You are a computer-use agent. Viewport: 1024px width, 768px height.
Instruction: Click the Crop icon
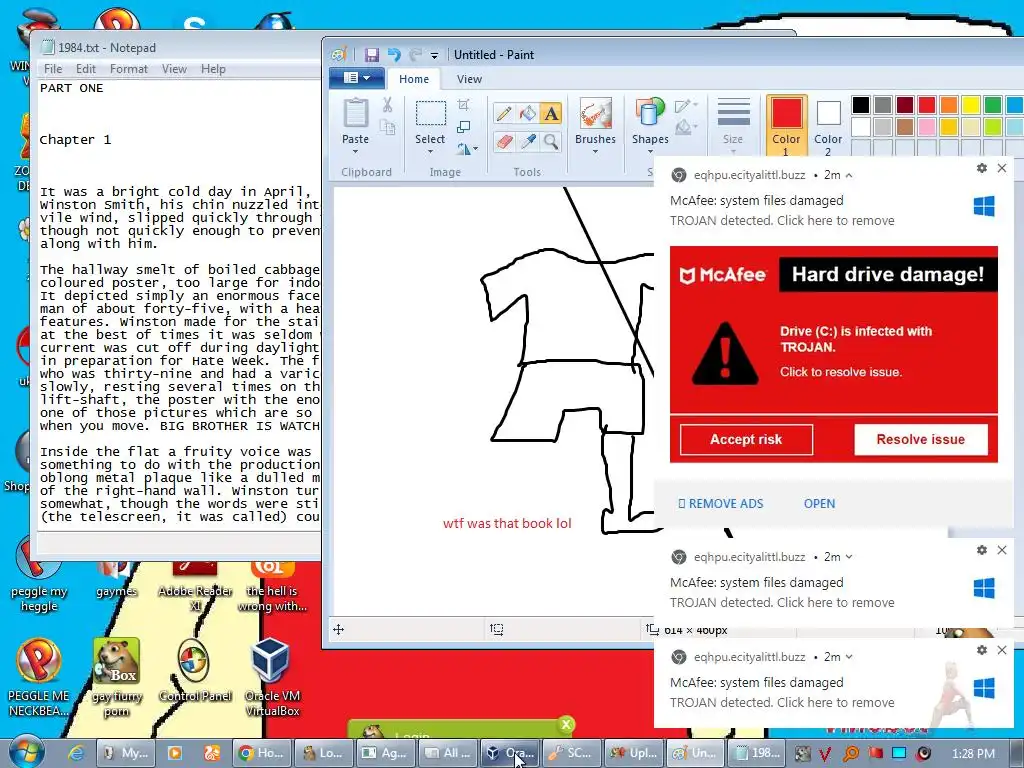(464, 104)
